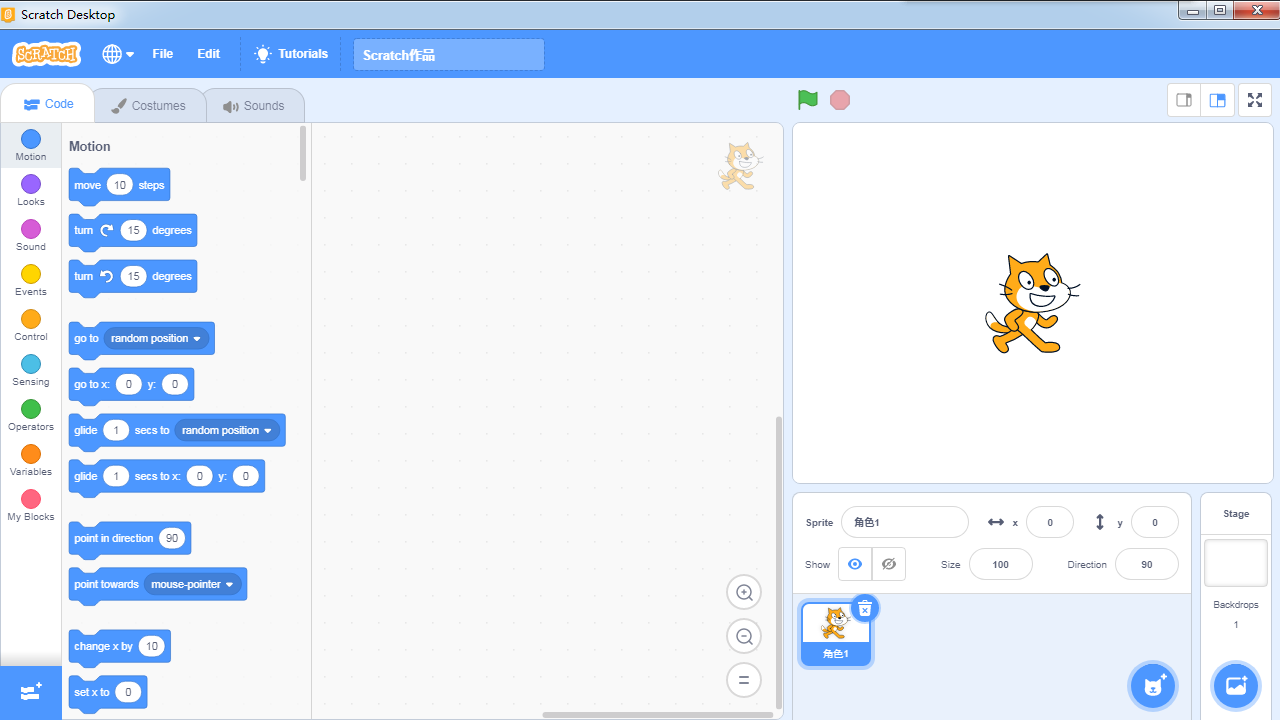Click the Direction field

pos(1147,564)
